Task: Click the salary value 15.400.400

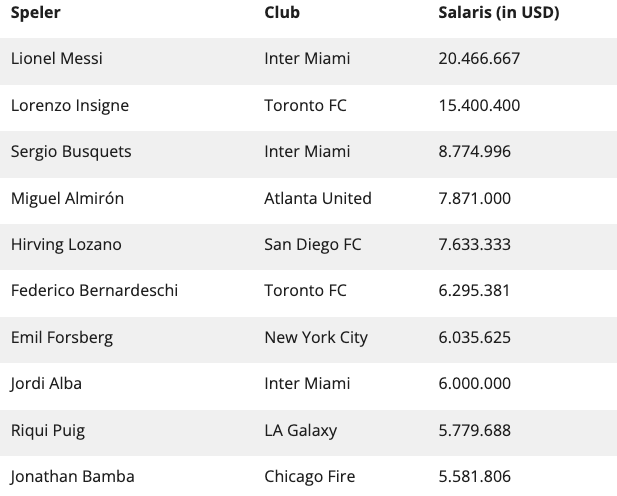Action: coord(479,105)
